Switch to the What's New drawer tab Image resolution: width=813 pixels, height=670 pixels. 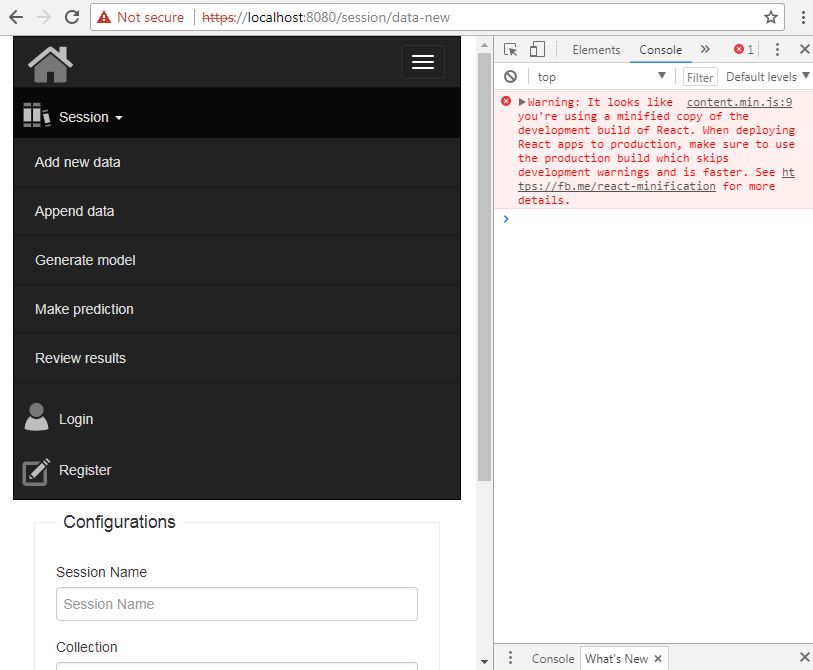click(x=616, y=658)
